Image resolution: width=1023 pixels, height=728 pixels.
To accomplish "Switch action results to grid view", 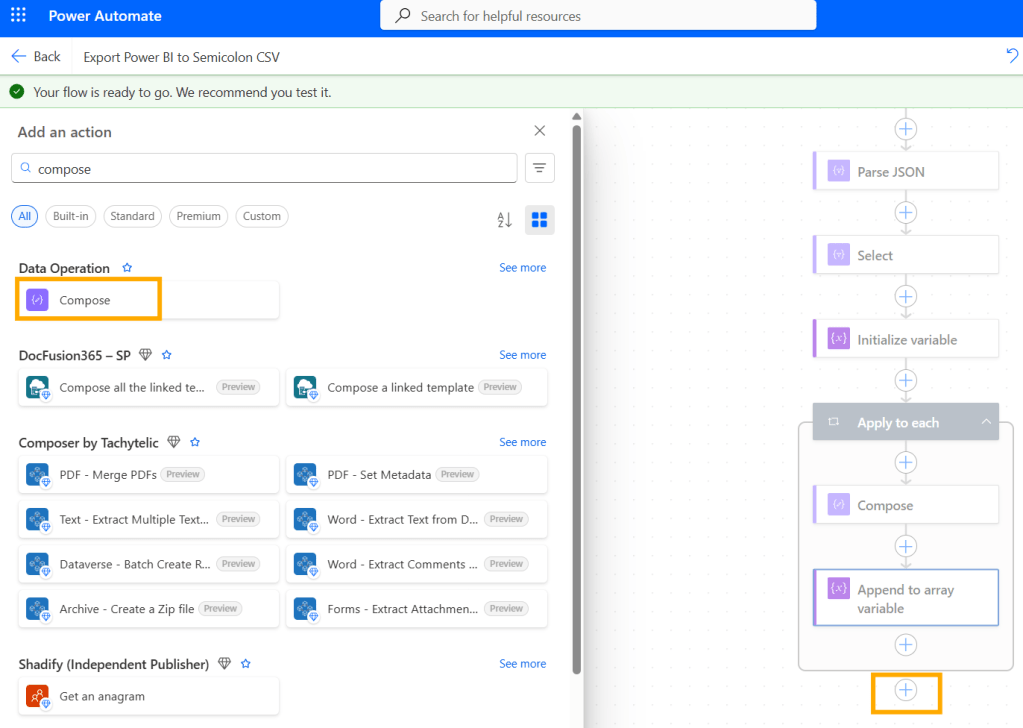I will pyautogui.click(x=539, y=219).
